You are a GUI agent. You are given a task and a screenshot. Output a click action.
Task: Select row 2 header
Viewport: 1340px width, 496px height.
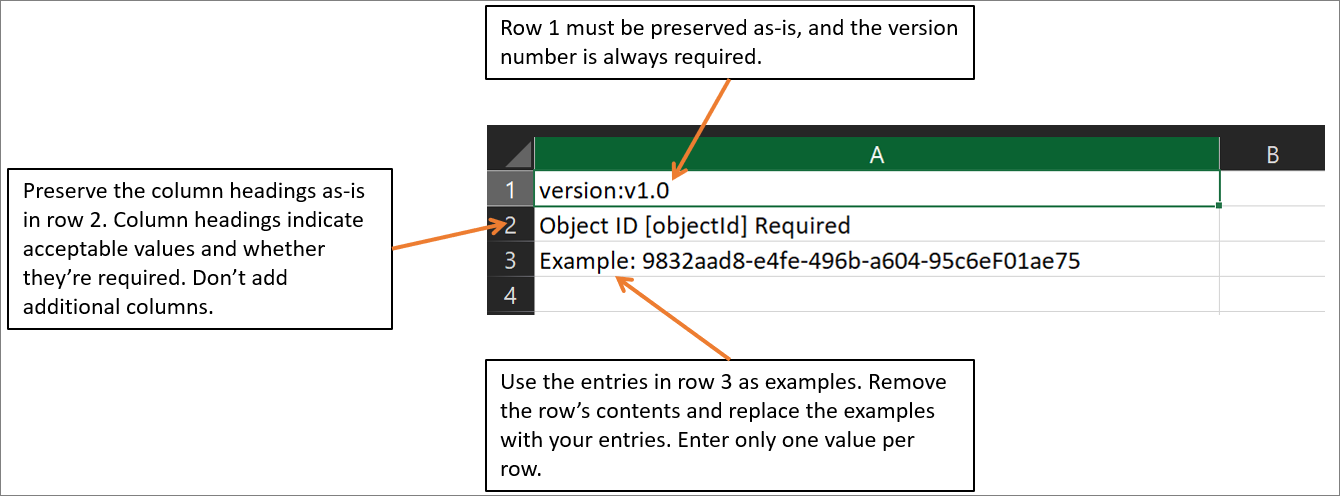point(511,224)
